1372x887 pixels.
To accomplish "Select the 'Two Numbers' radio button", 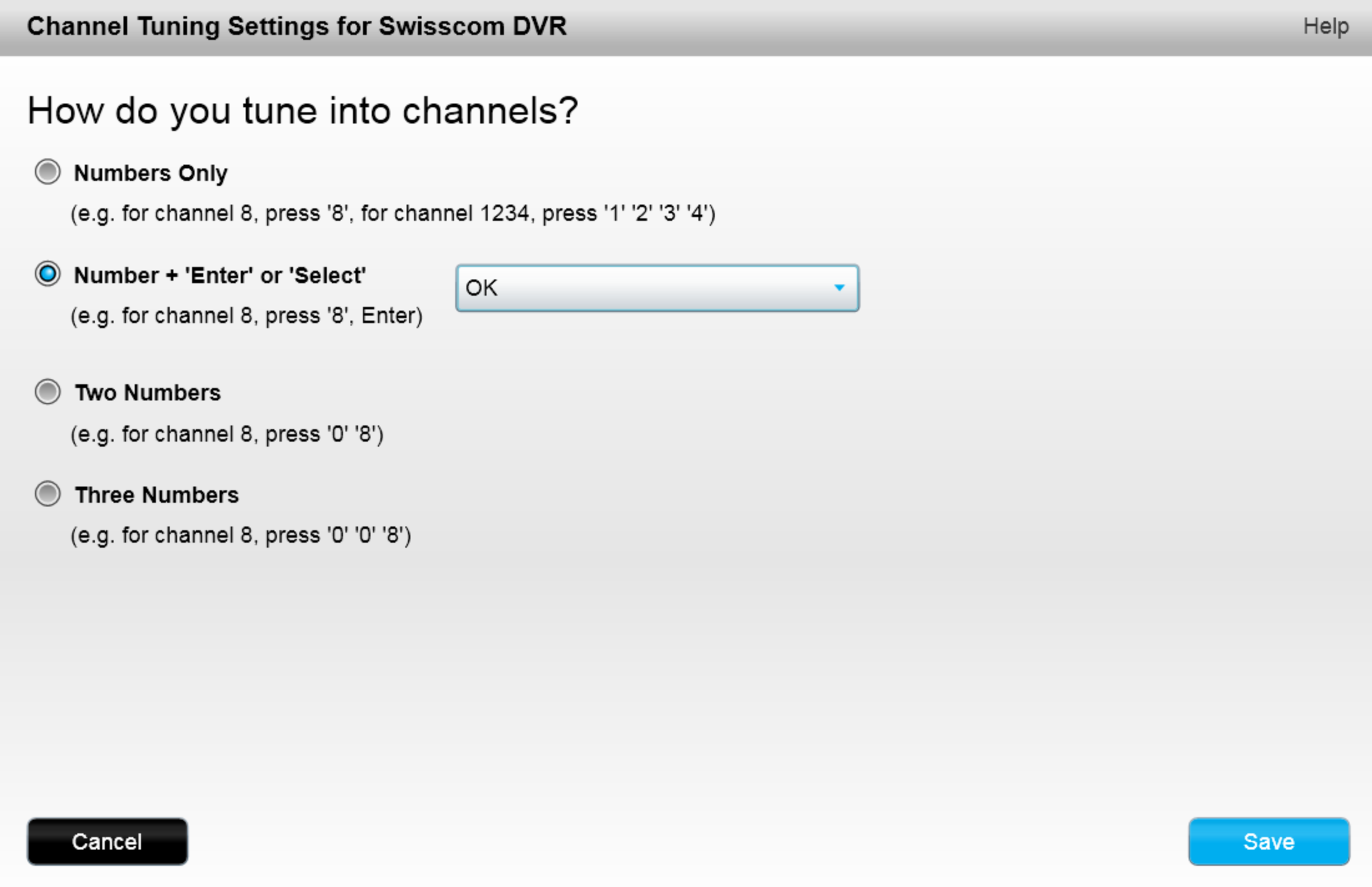I will (x=49, y=393).
